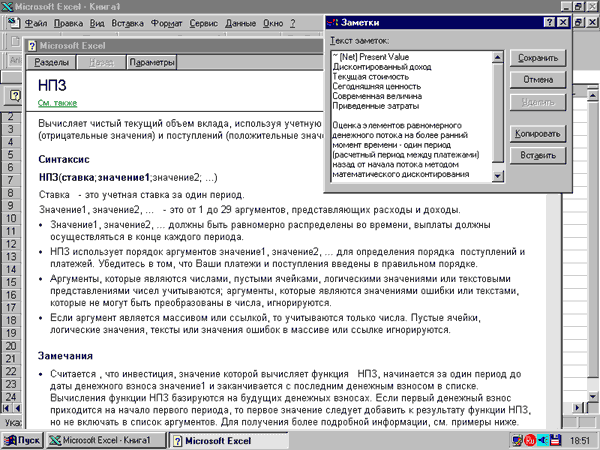Open the Вставка menu
Screen dimensions: 600x450
[127, 23]
